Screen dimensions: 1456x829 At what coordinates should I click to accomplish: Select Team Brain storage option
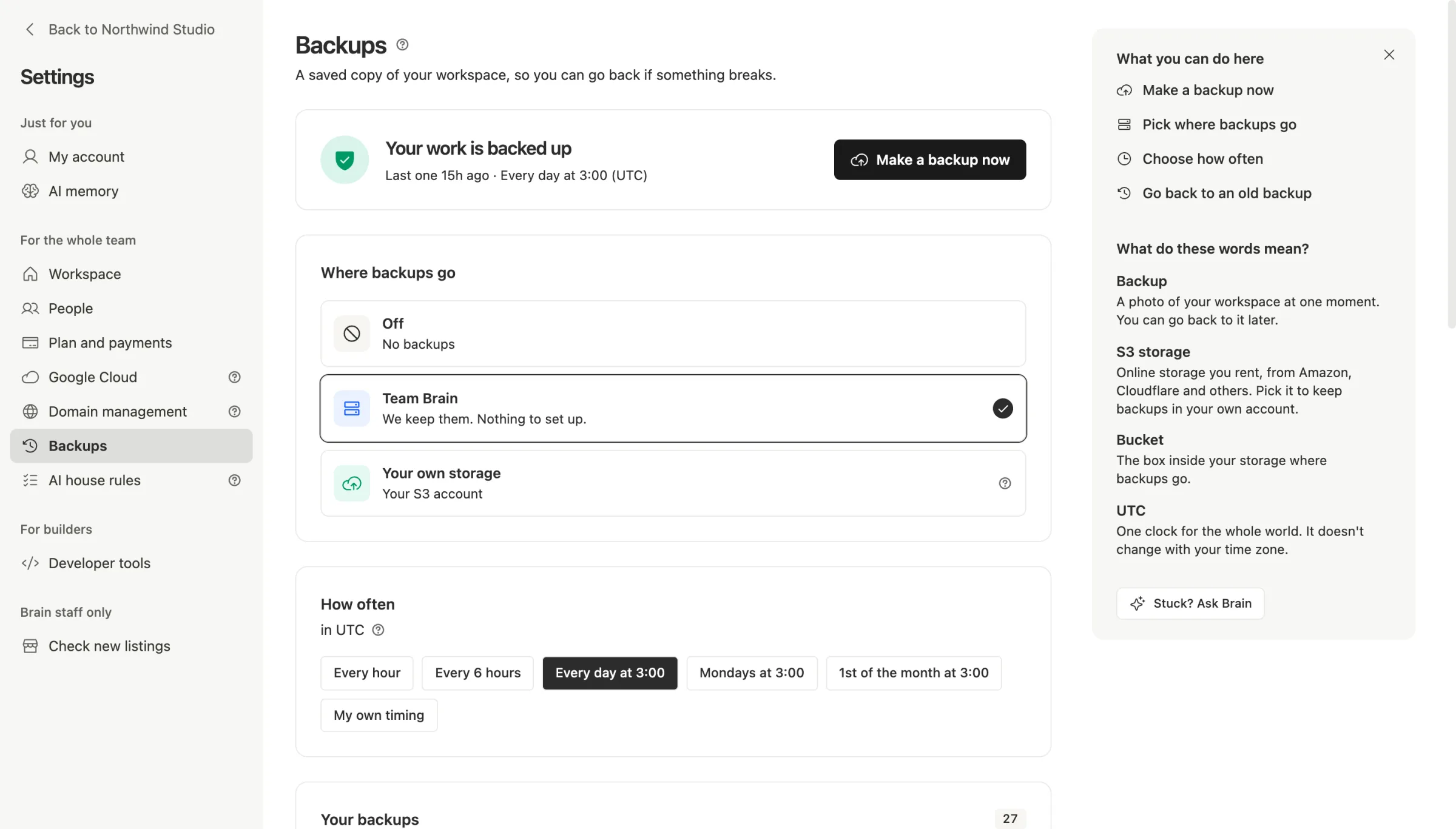pyautogui.click(x=673, y=409)
